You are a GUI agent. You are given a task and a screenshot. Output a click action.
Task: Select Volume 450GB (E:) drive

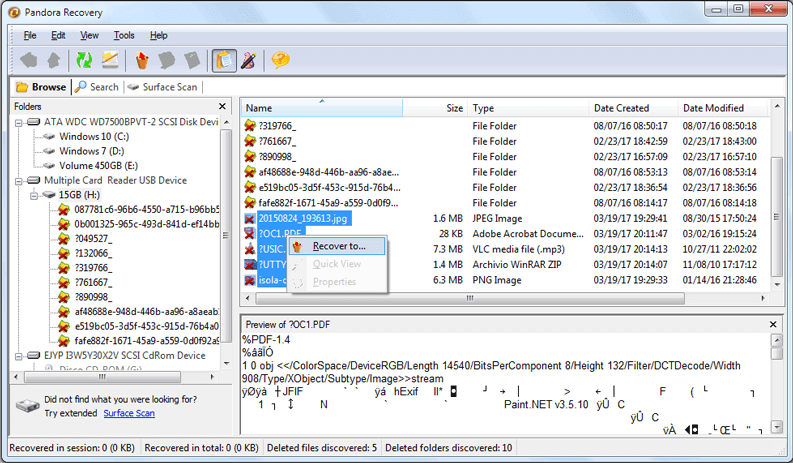99,166
